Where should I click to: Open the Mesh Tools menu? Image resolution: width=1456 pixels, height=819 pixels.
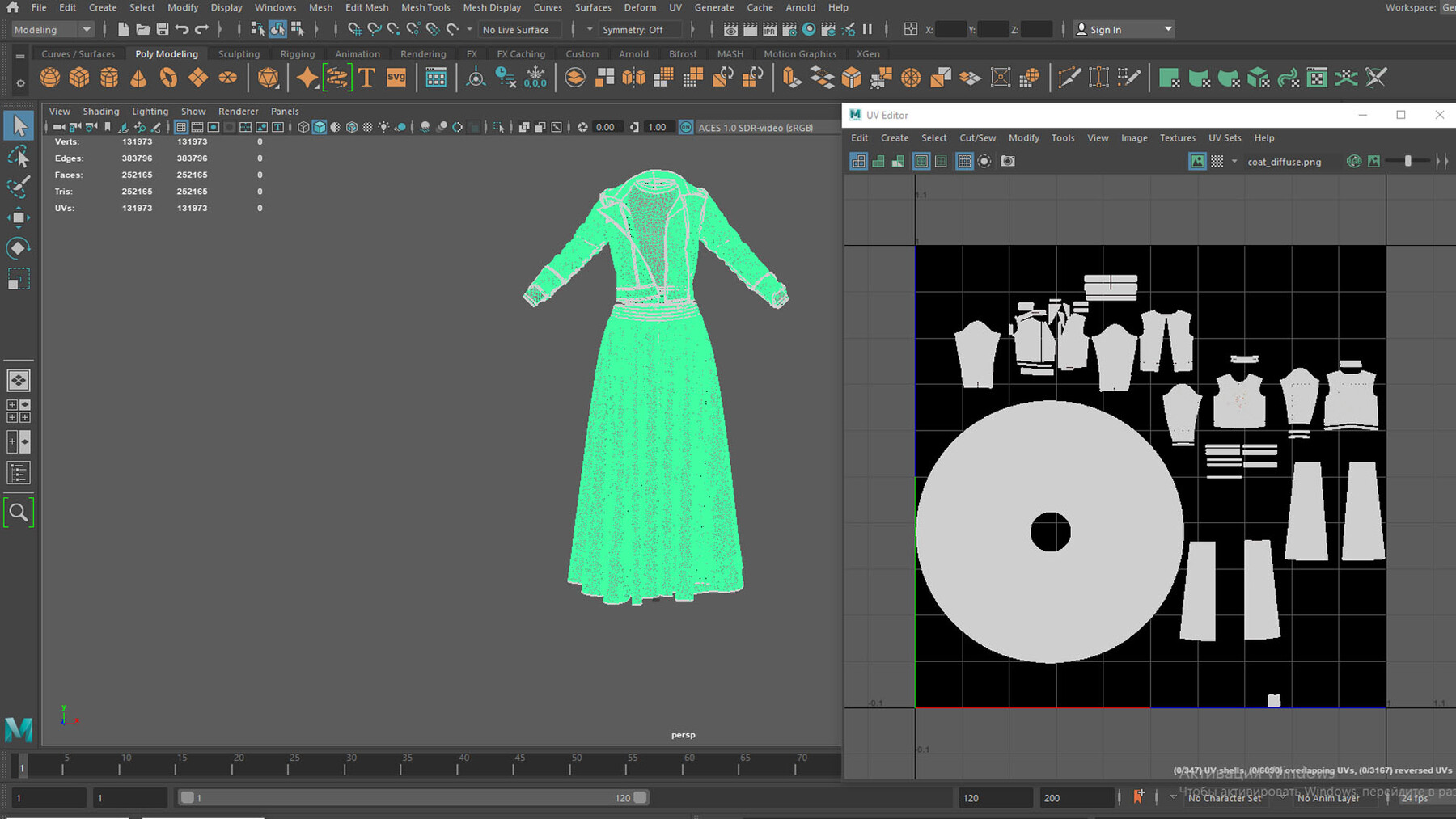(x=425, y=7)
